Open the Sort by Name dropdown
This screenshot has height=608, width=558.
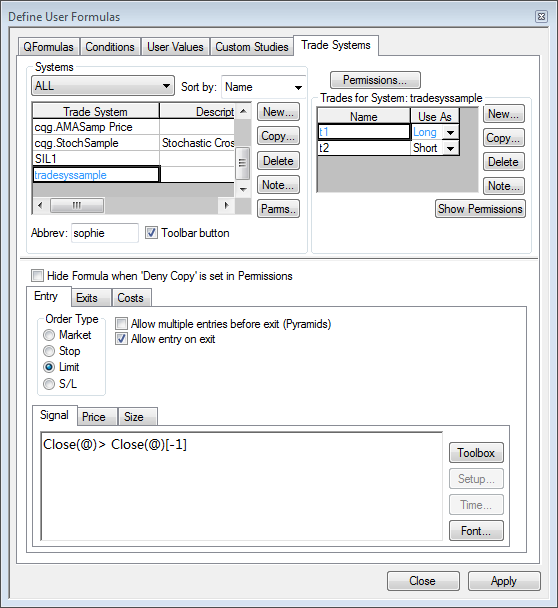click(x=263, y=87)
